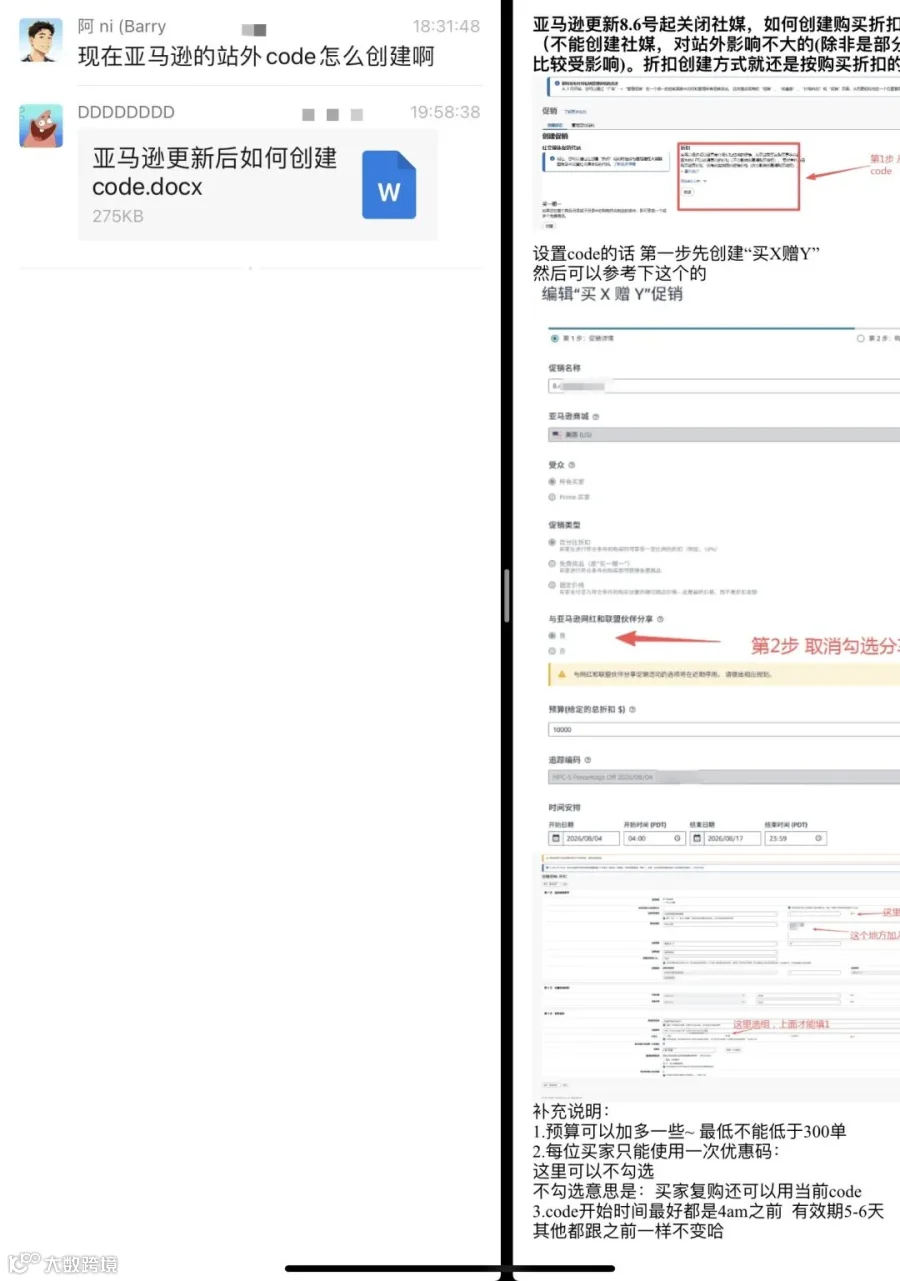
Task: Choose the Prime 买家 audience option
Action: (x=552, y=497)
